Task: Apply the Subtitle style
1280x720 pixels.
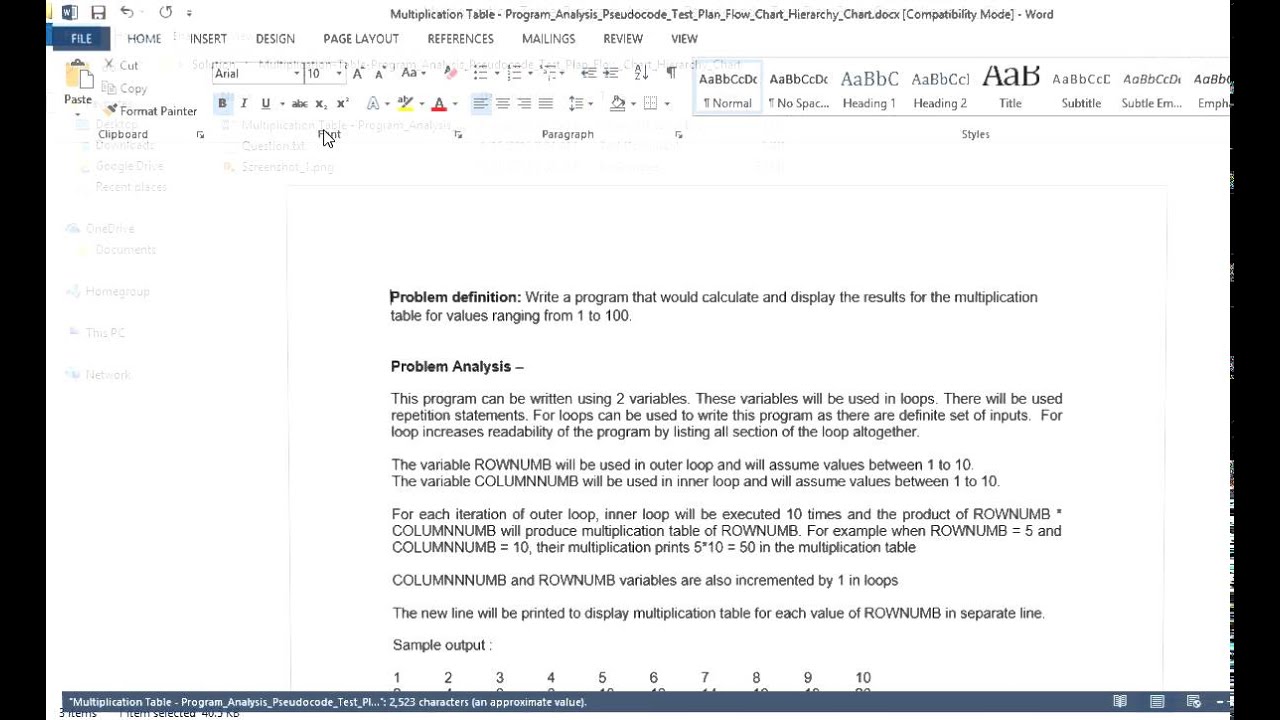Action: pos(1081,88)
